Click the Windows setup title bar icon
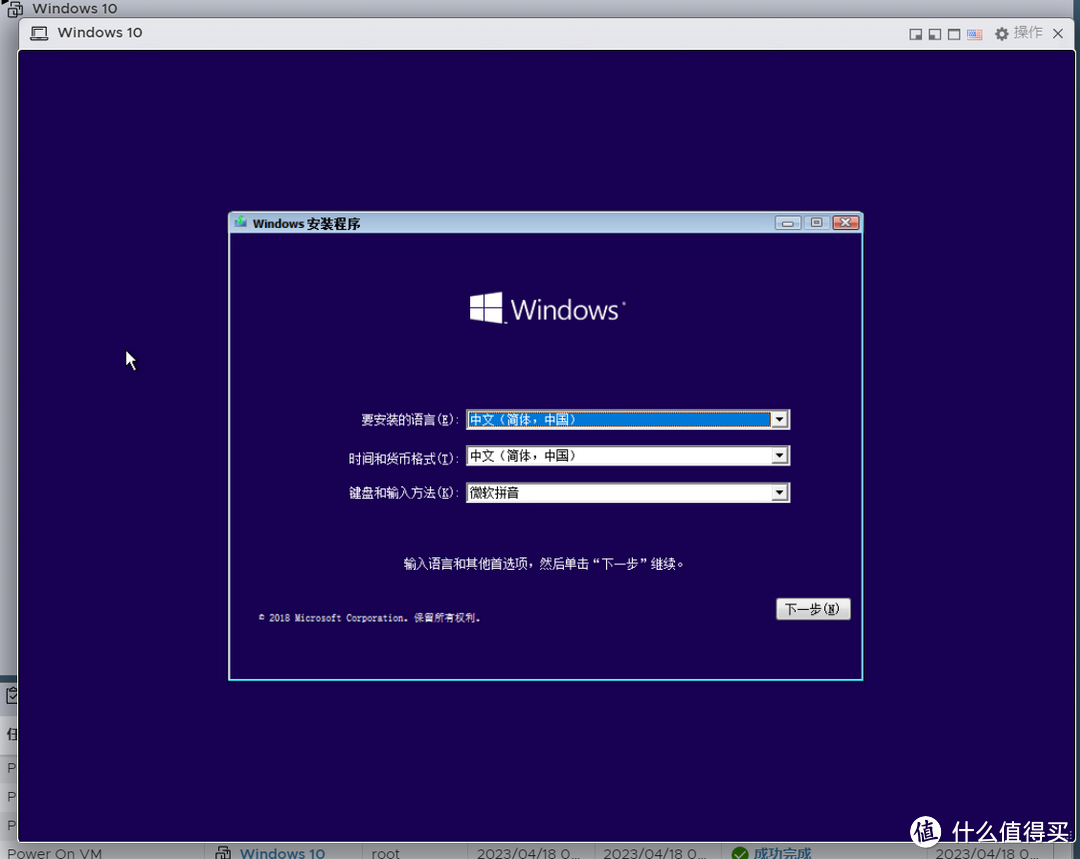This screenshot has height=859, width=1080. pos(240,222)
